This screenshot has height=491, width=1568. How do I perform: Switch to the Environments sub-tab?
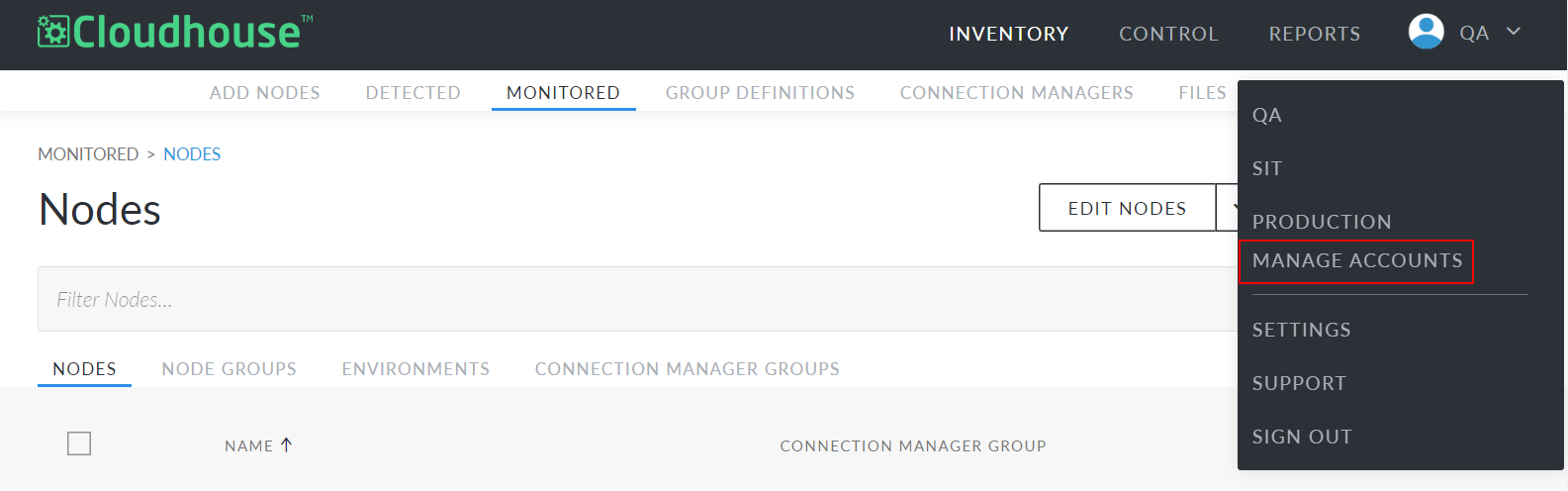coord(415,369)
